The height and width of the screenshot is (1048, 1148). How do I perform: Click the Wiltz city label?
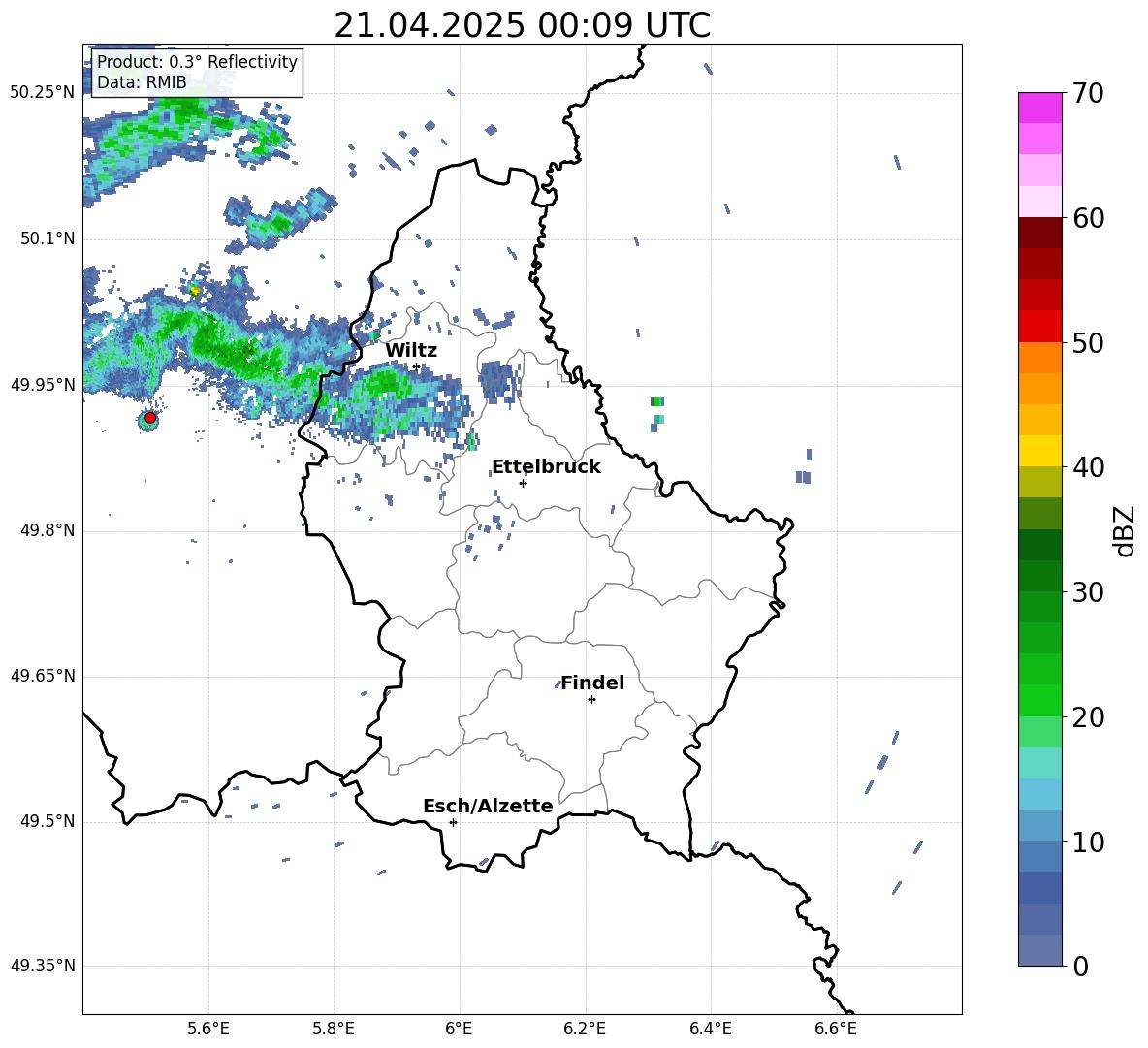click(x=411, y=351)
